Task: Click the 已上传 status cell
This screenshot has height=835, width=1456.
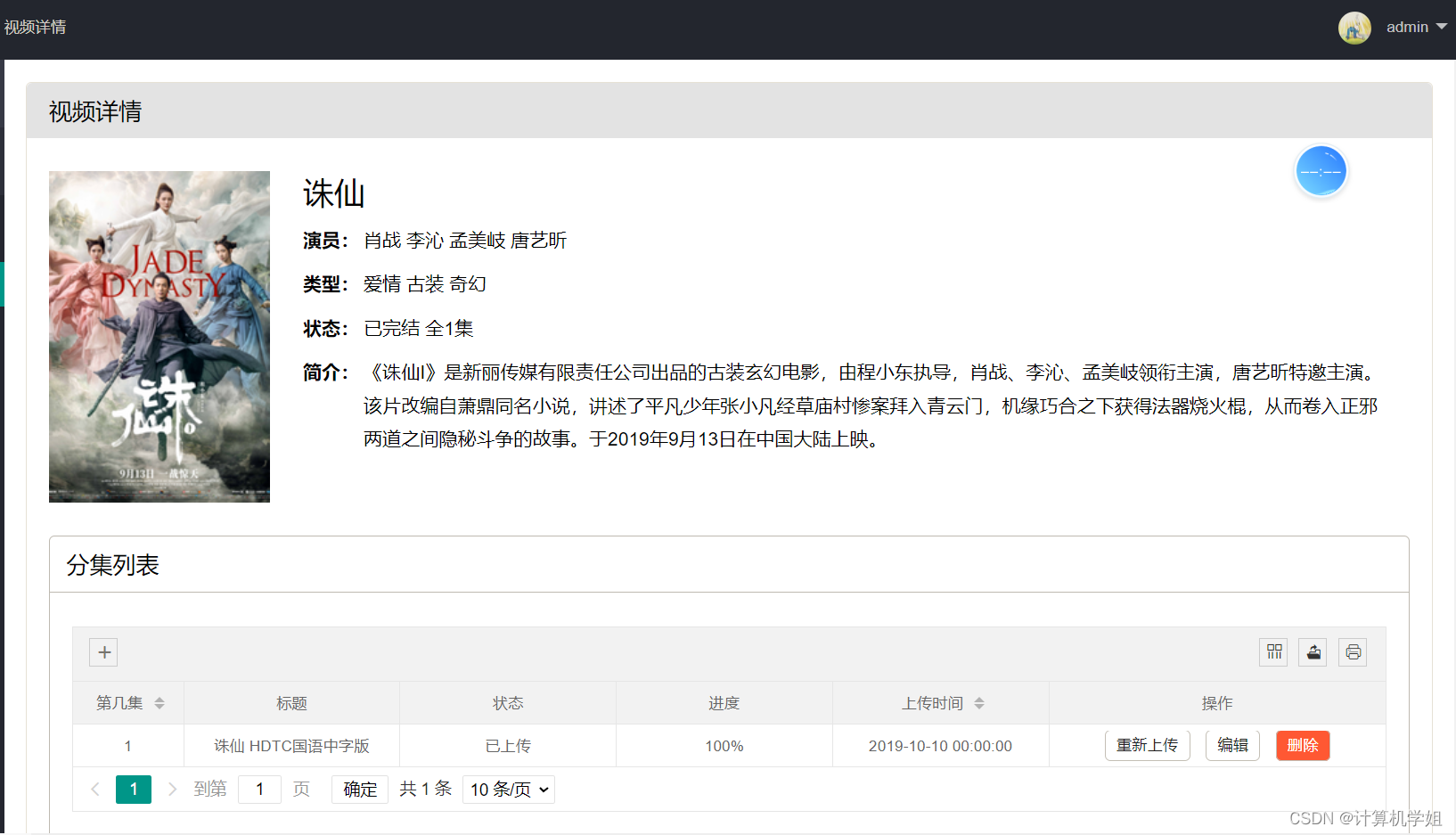Action: tap(508, 746)
